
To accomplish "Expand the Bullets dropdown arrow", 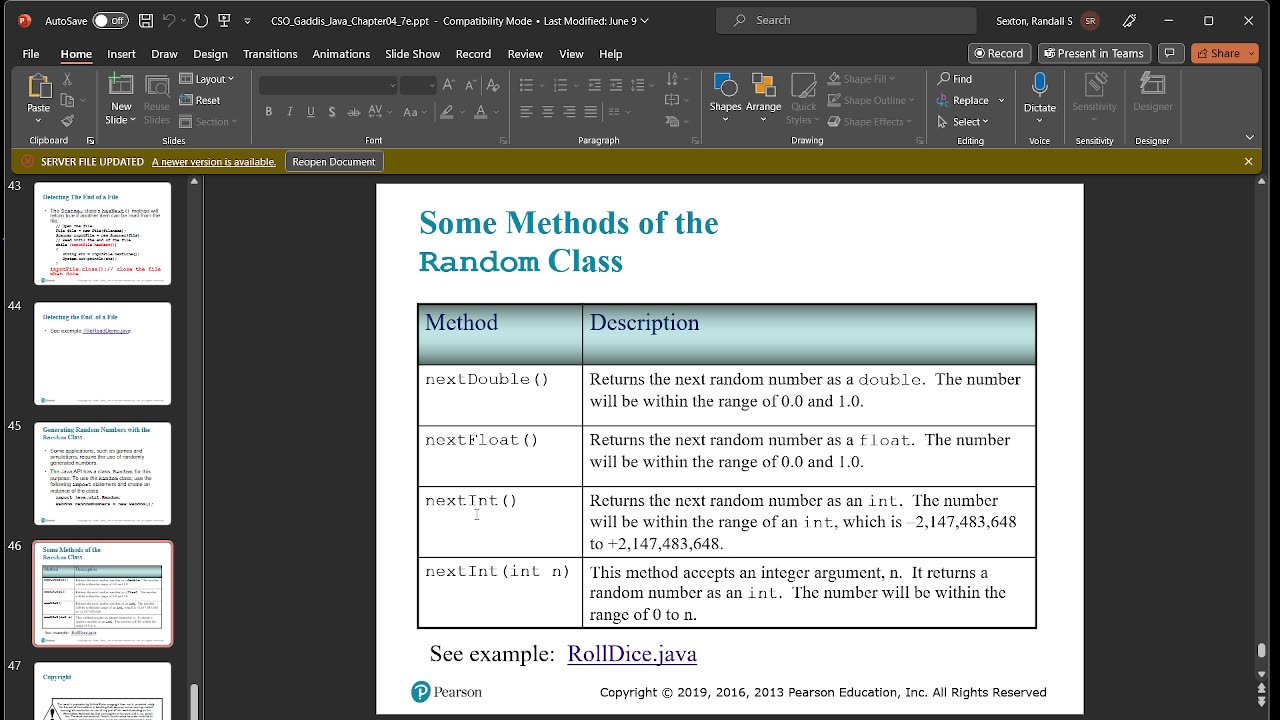I will point(541,85).
